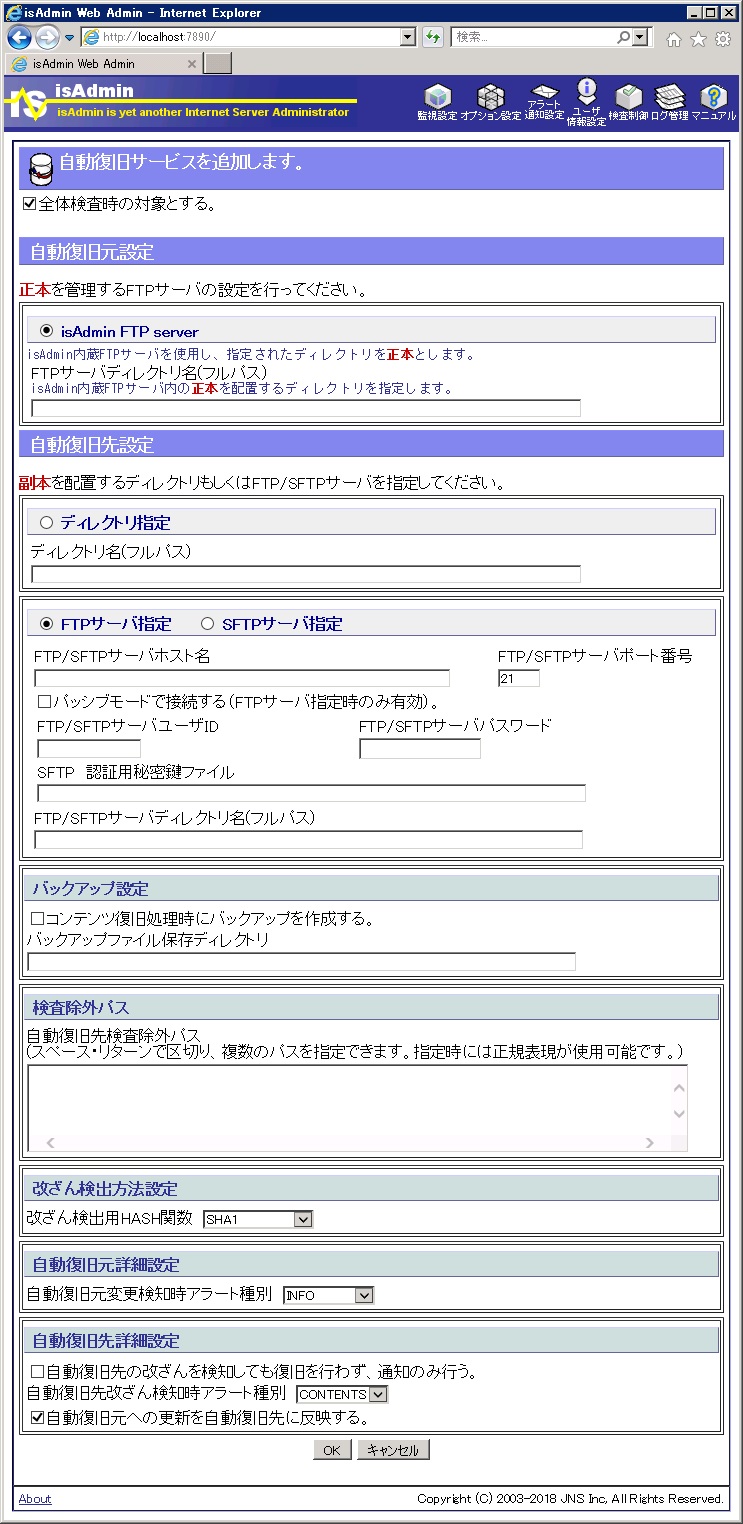
Task: Close the isAdmin Web Admin tab
Action: 192,63
